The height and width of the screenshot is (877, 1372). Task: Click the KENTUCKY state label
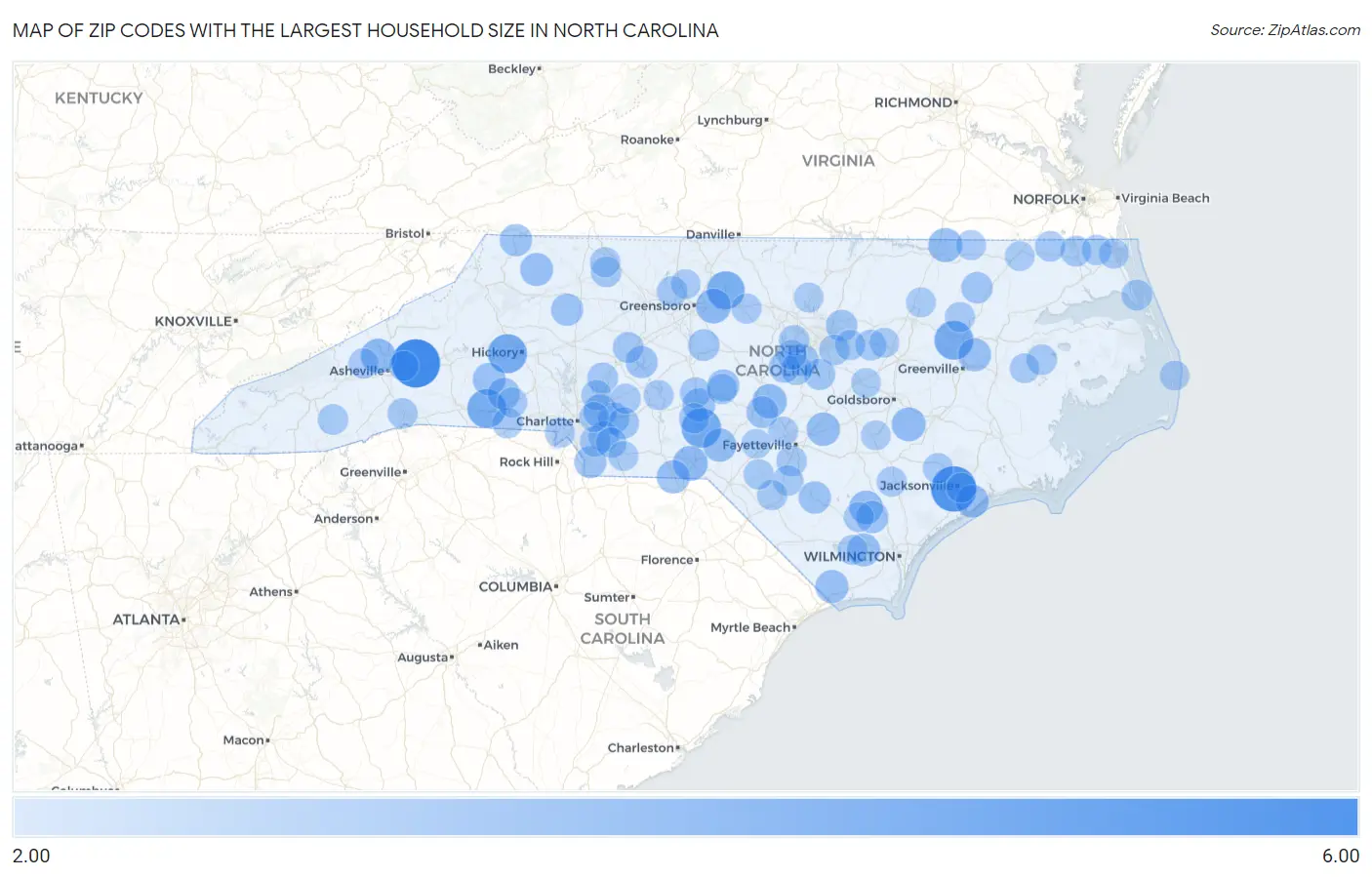tap(99, 98)
